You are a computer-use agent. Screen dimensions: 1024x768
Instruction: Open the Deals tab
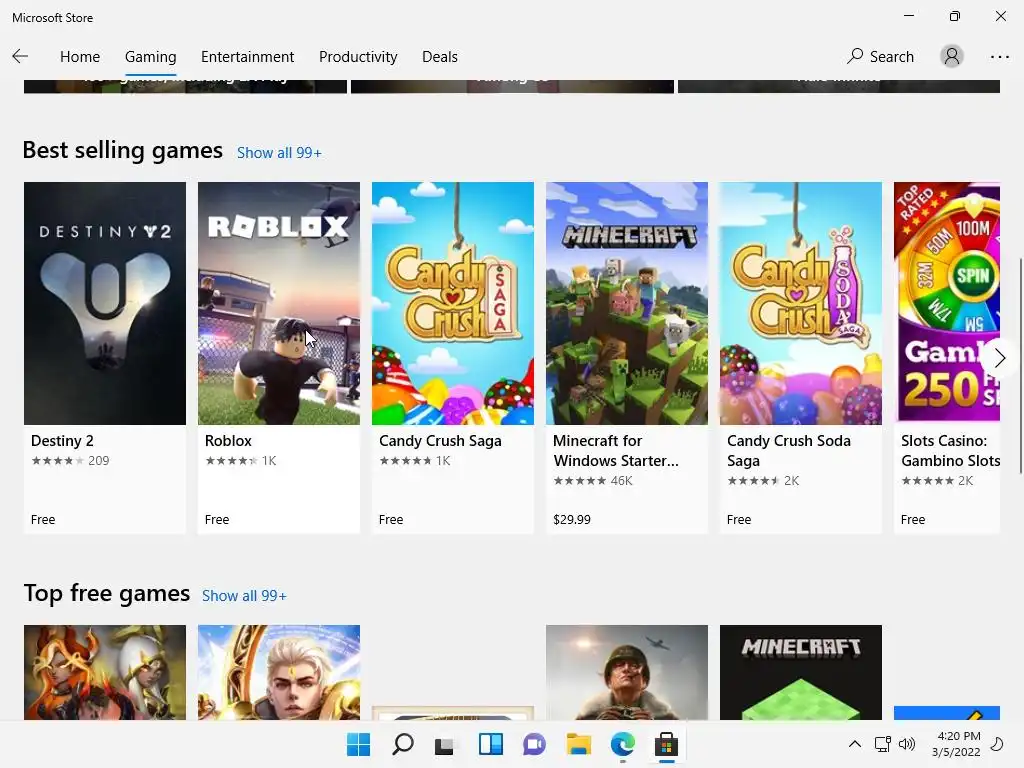(x=440, y=57)
